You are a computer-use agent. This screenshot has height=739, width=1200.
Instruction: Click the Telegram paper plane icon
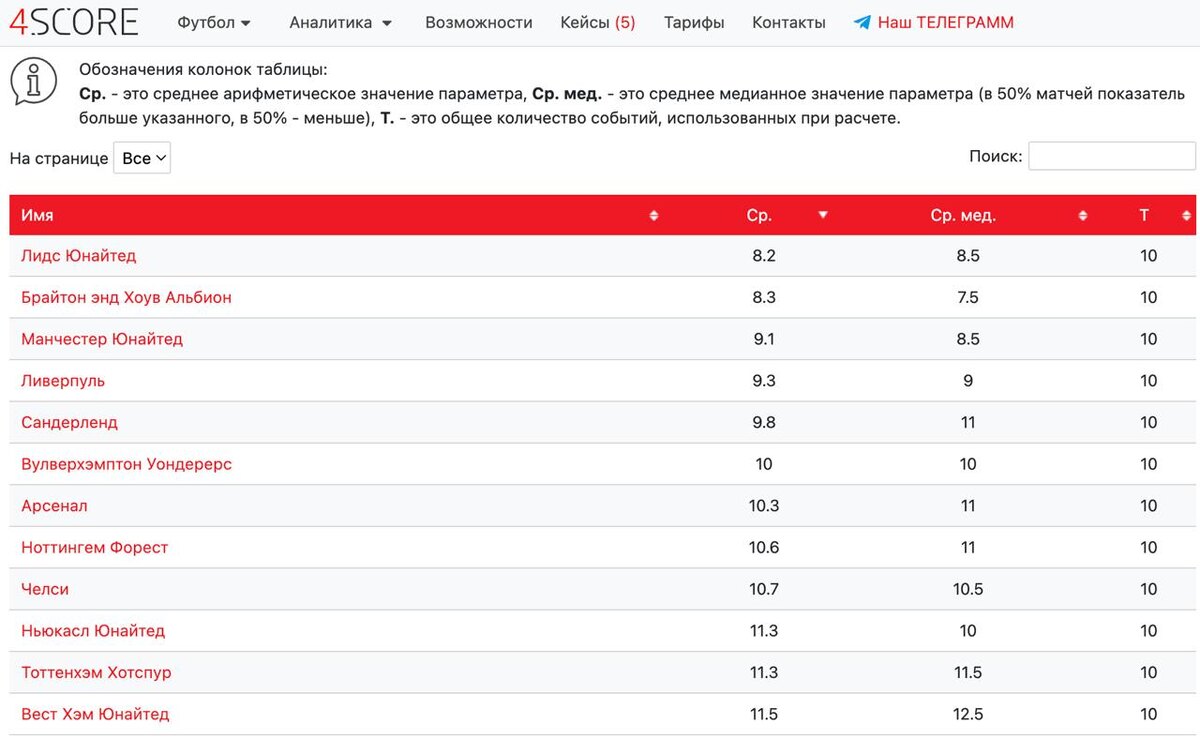click(862, 22)
